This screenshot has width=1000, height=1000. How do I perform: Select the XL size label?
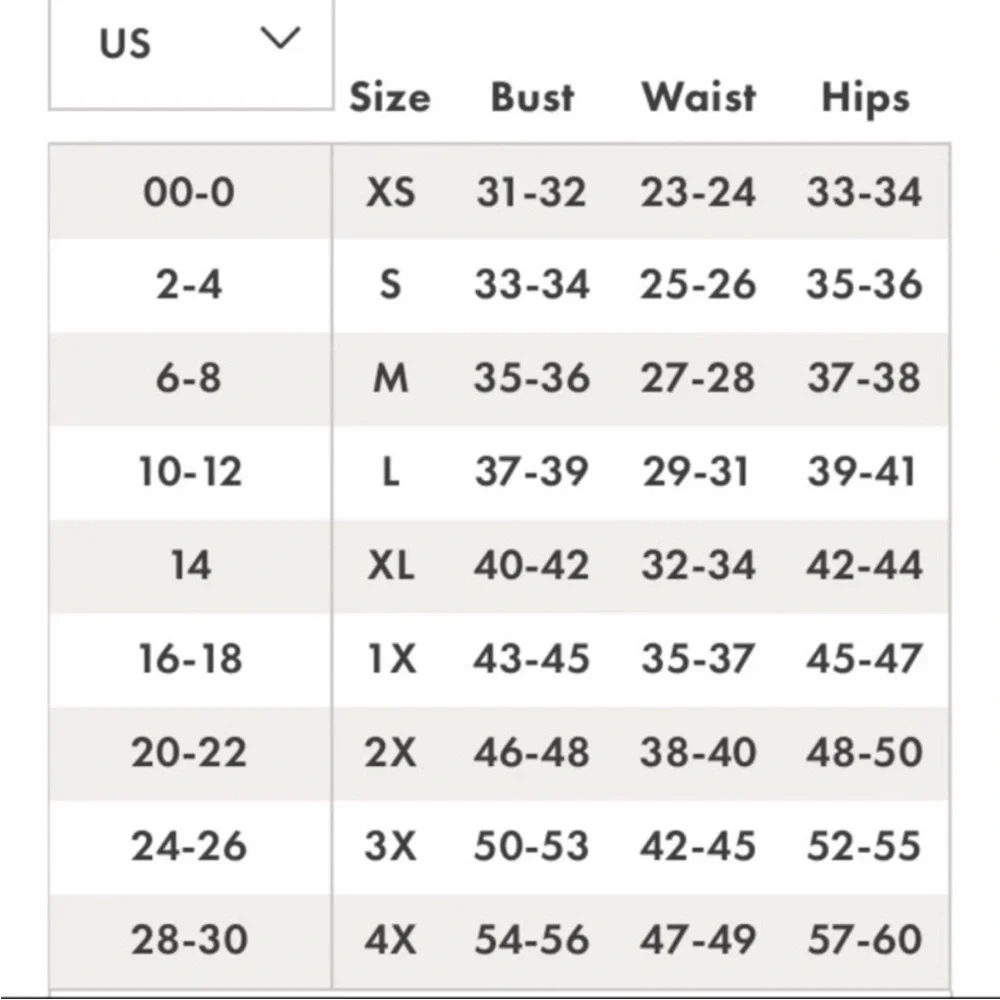click(x=391, y=565)
